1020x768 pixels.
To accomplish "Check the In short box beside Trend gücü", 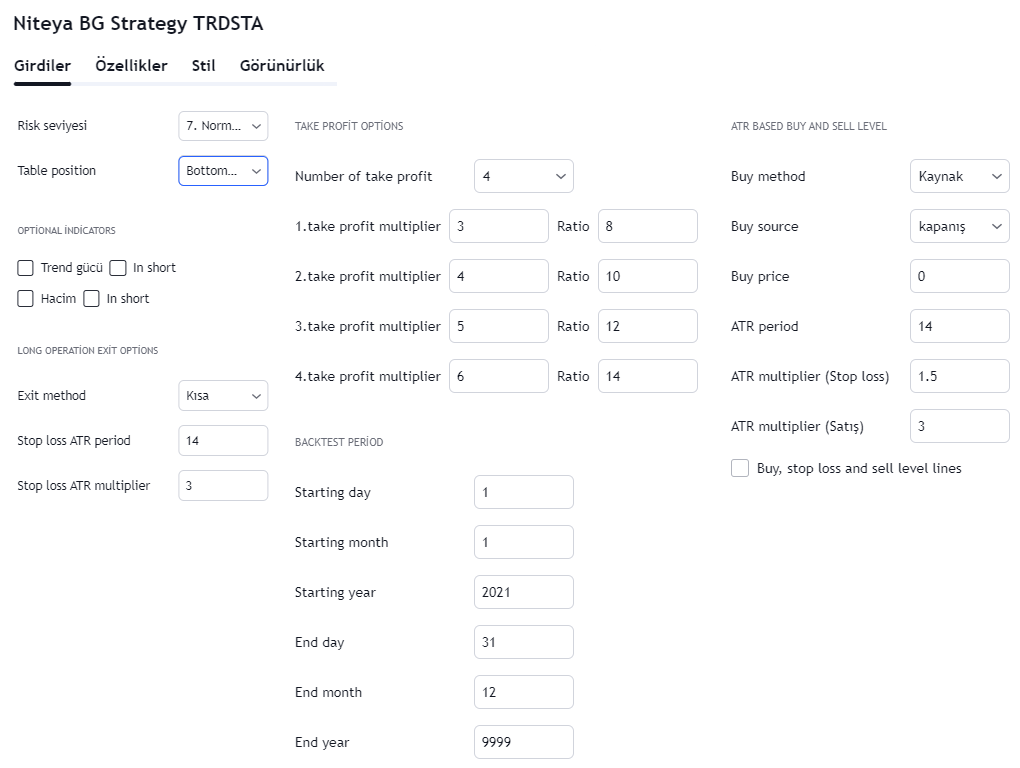I will pos(118,268).
